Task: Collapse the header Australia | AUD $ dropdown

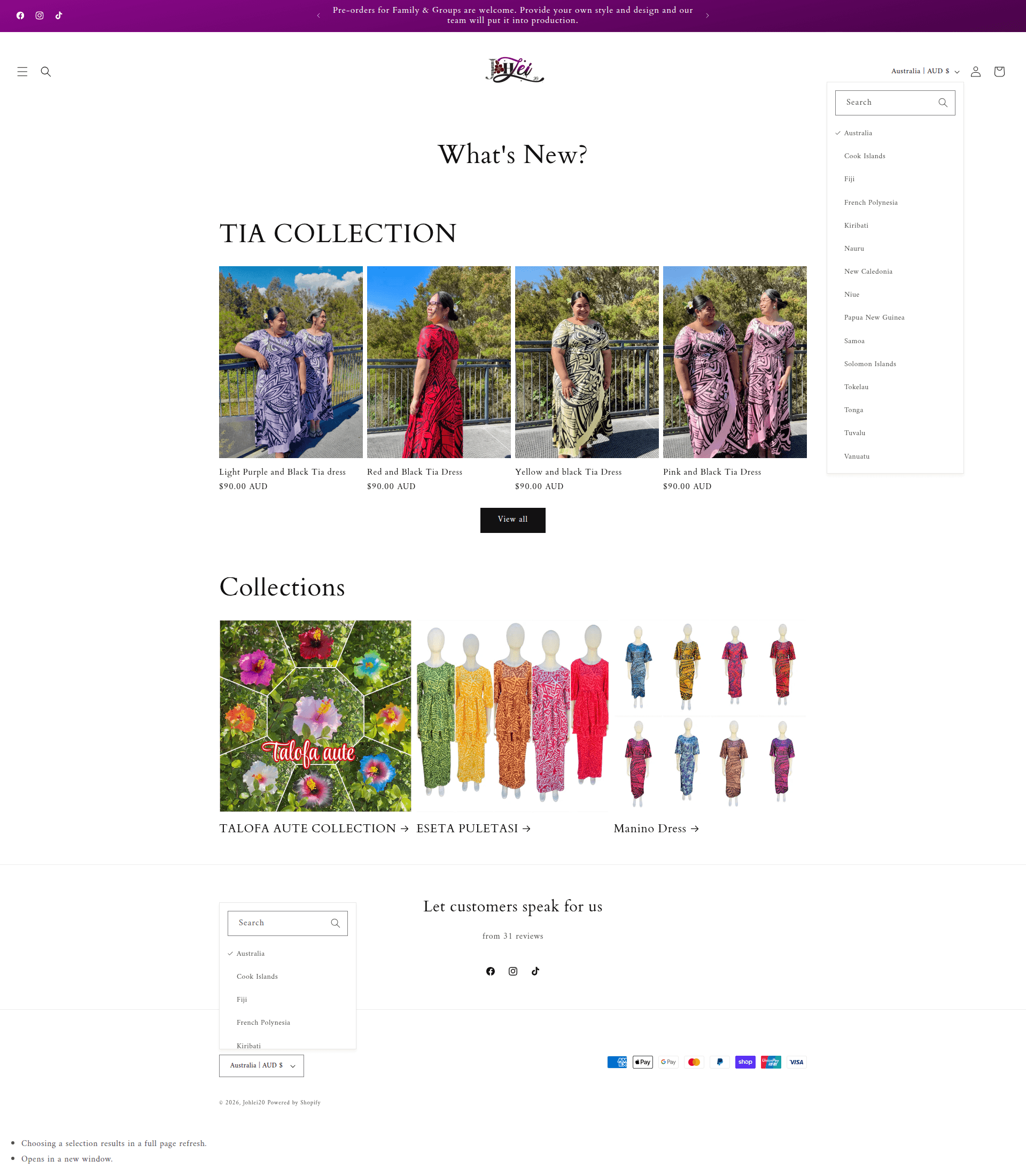Action: 924,71
